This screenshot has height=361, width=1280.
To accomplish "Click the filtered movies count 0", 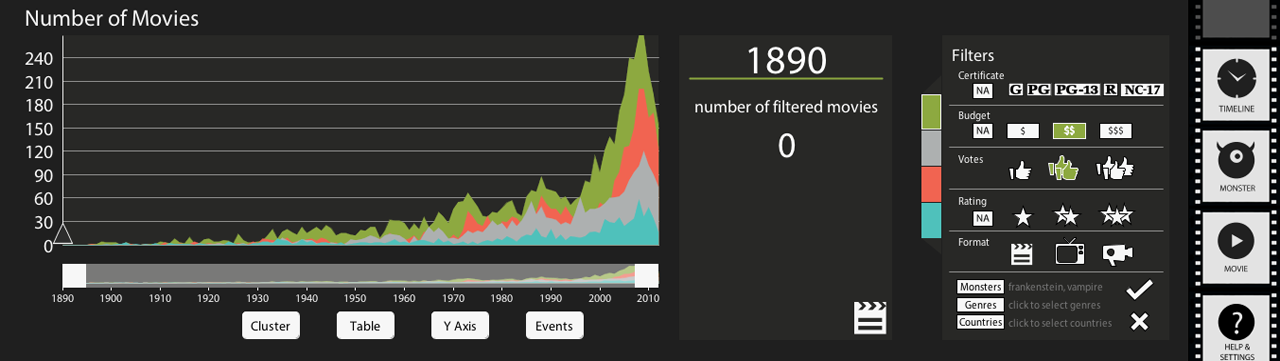I will point(786,146).
